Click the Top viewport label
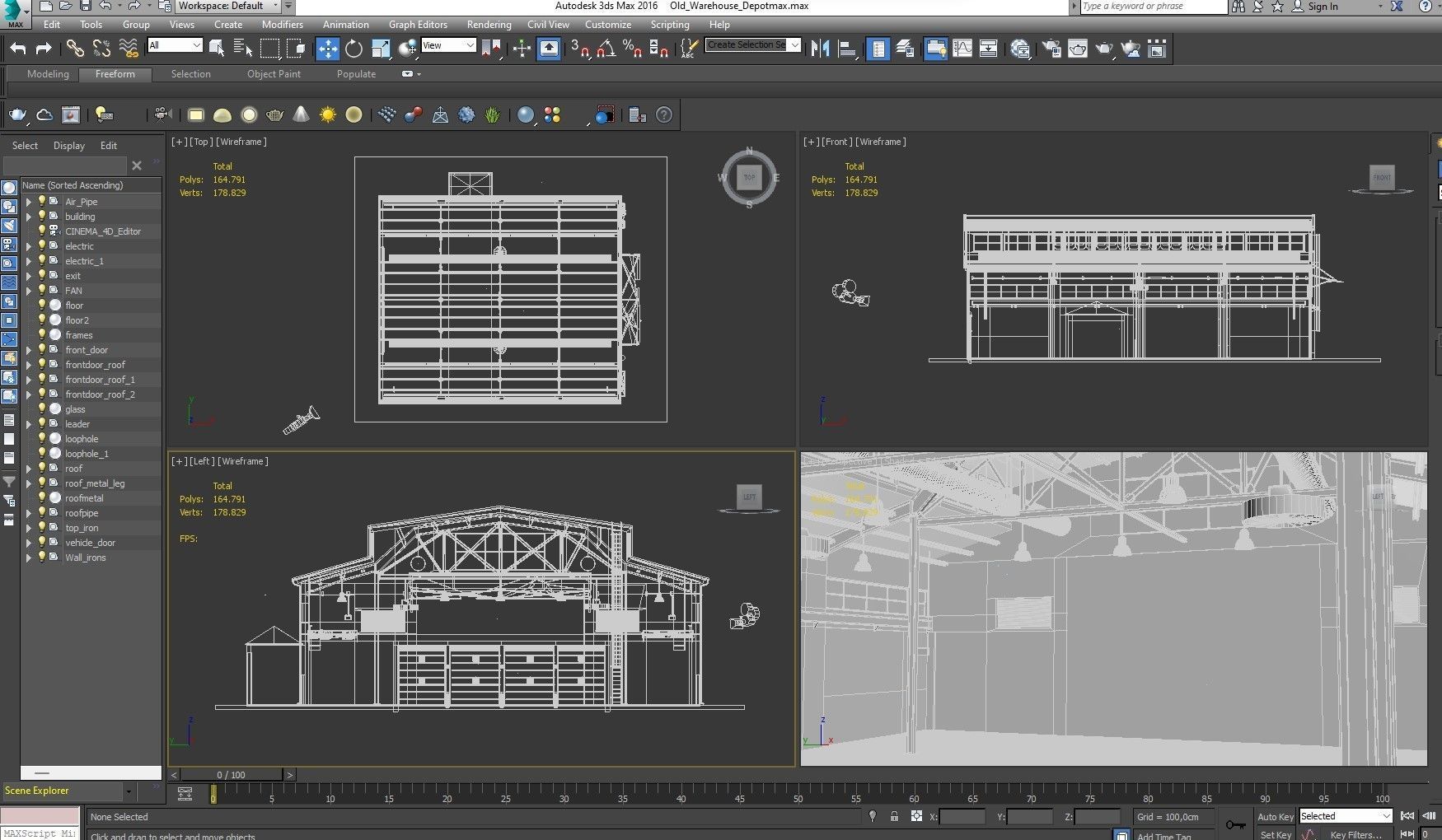The image size is (1442, 840). 201,142
